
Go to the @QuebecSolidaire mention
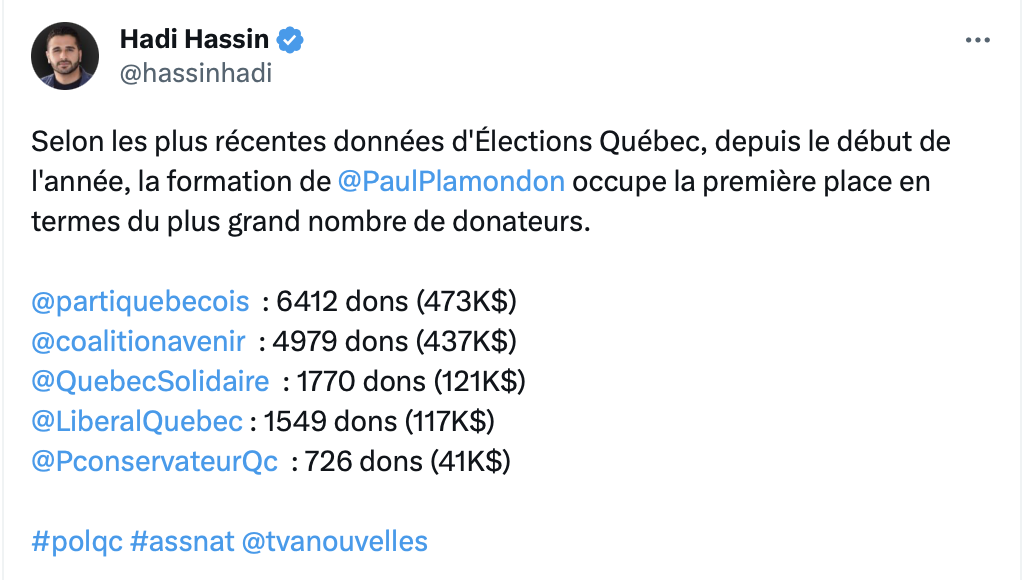click(150, 381)
